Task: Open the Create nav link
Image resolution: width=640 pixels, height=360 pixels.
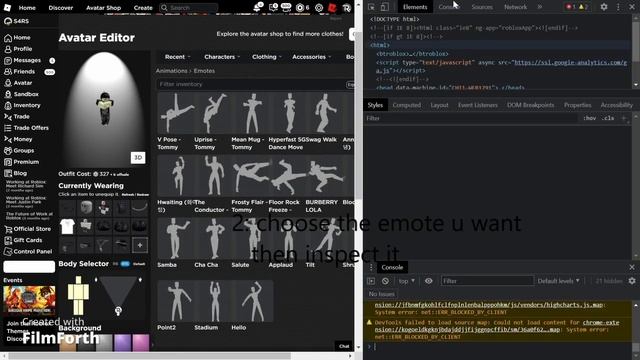Action: (x=143, y=7)
